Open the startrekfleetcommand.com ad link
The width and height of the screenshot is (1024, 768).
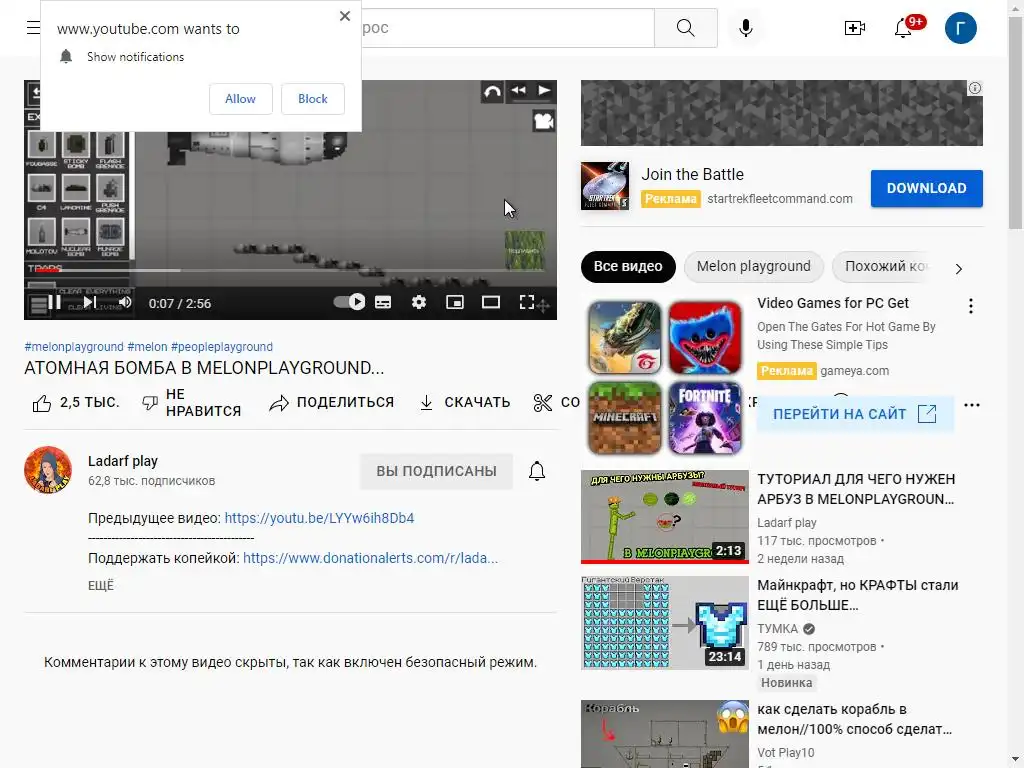coord(780,199)
